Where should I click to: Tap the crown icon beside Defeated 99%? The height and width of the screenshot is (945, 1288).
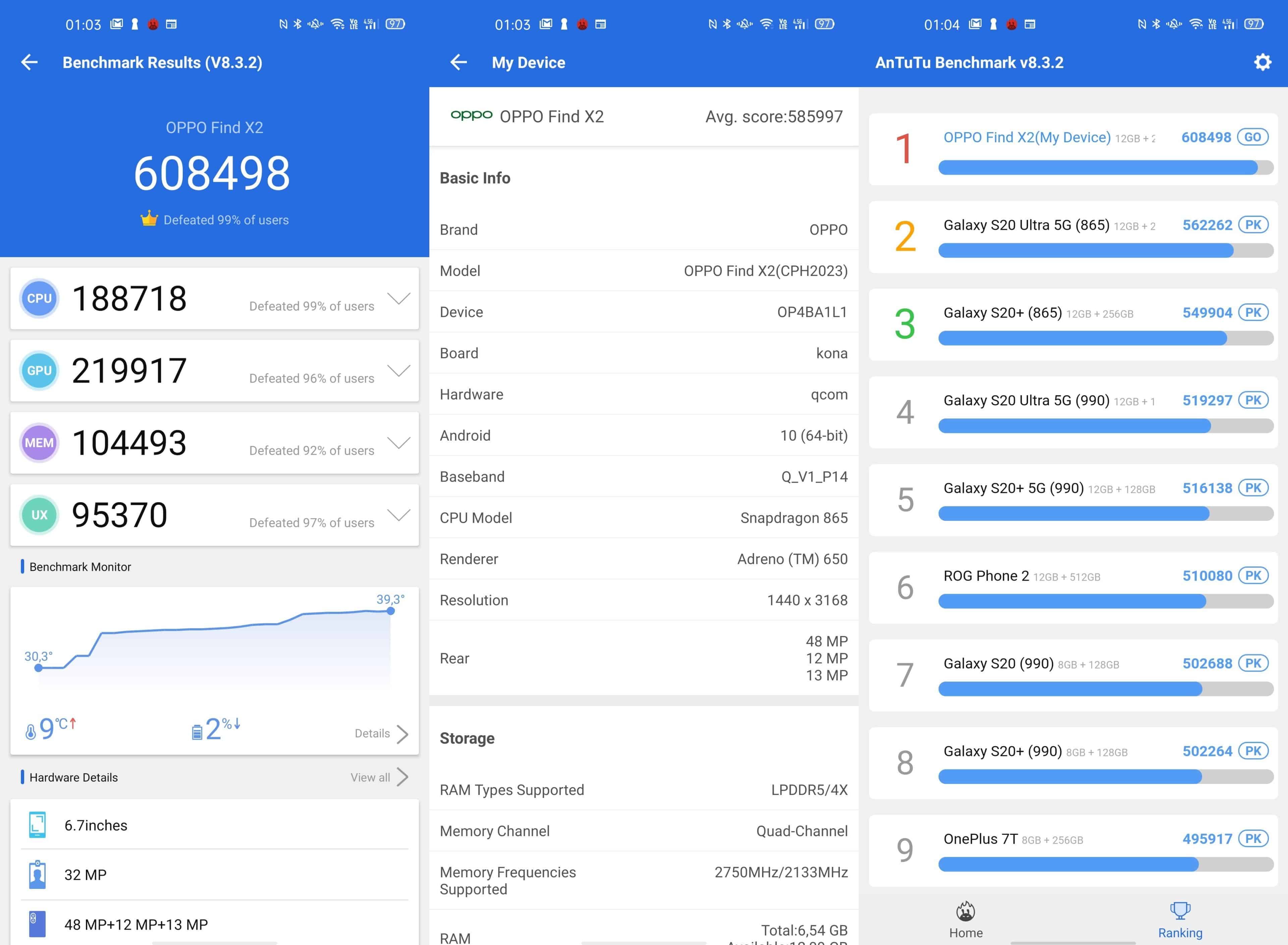(x=149, y=218)
